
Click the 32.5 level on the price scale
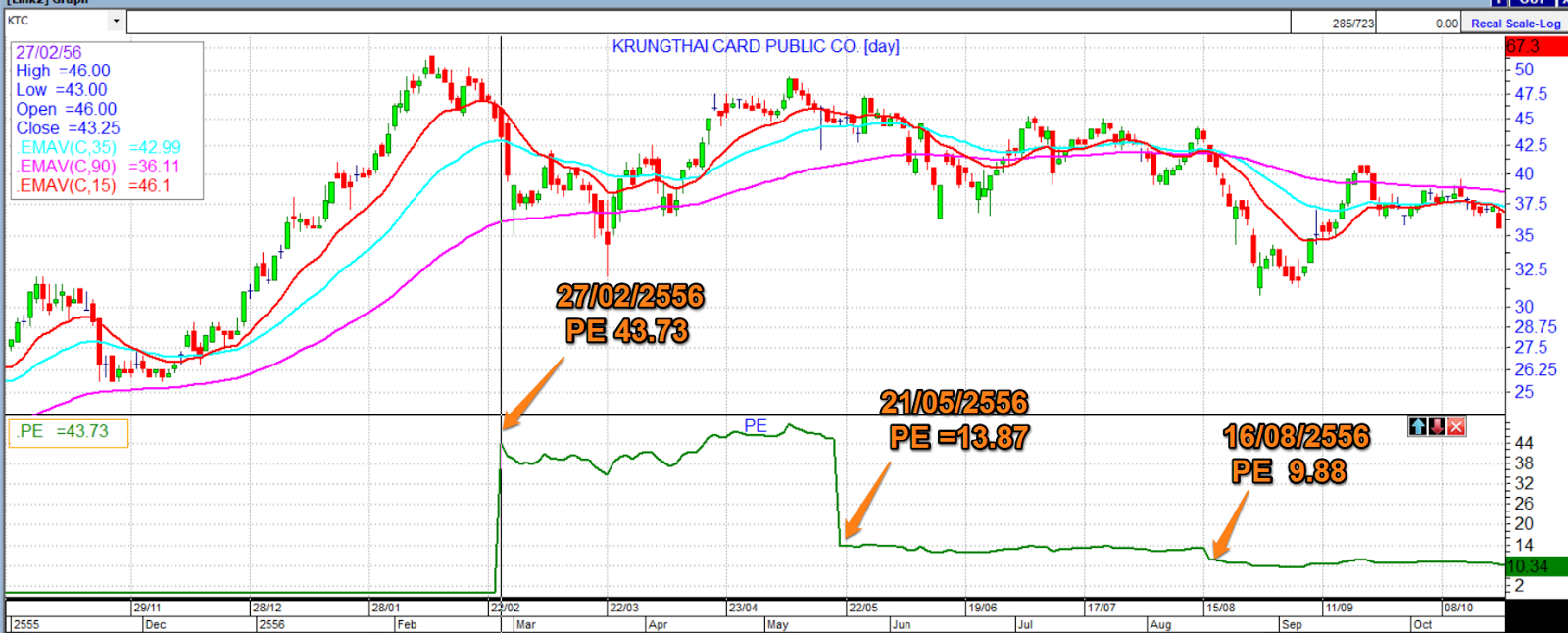1531,269
